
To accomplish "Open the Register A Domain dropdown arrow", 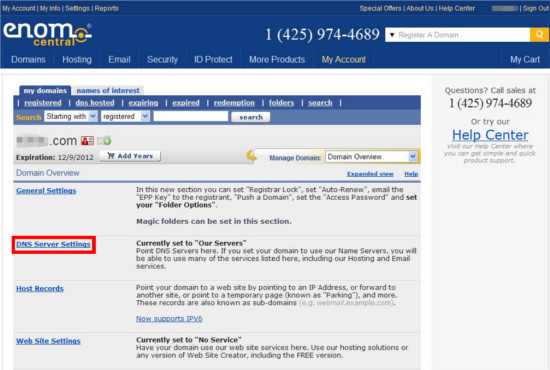I will [392, 35].
